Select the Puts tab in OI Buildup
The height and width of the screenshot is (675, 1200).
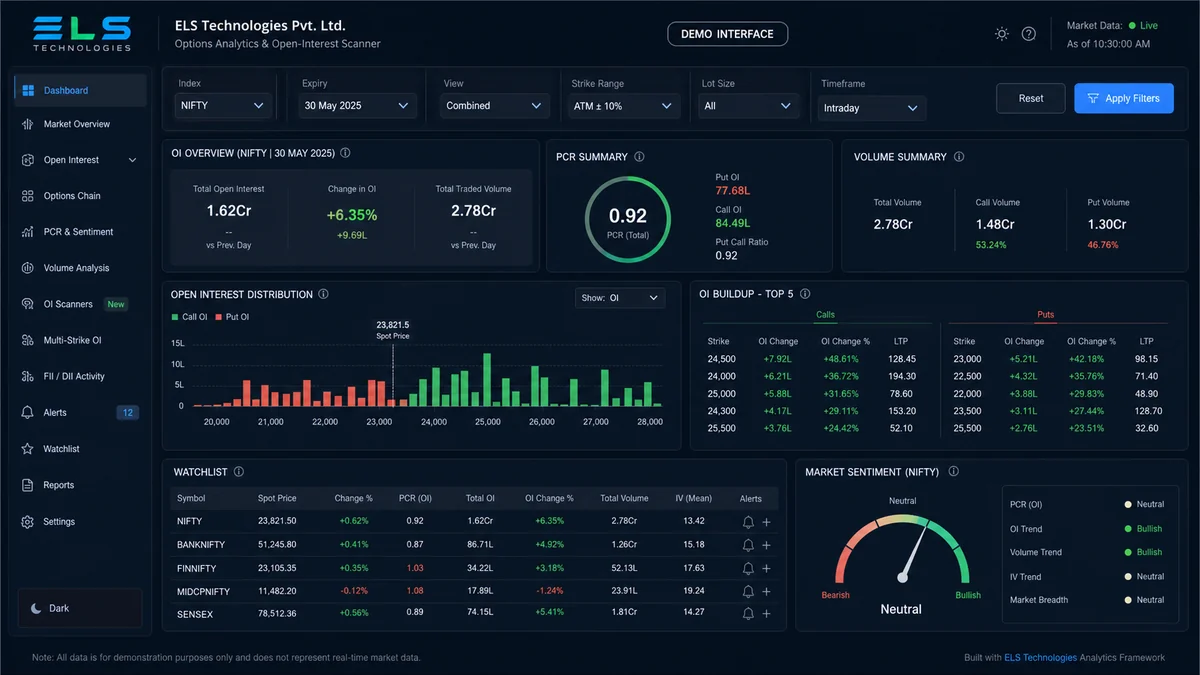pos(1045,315)
